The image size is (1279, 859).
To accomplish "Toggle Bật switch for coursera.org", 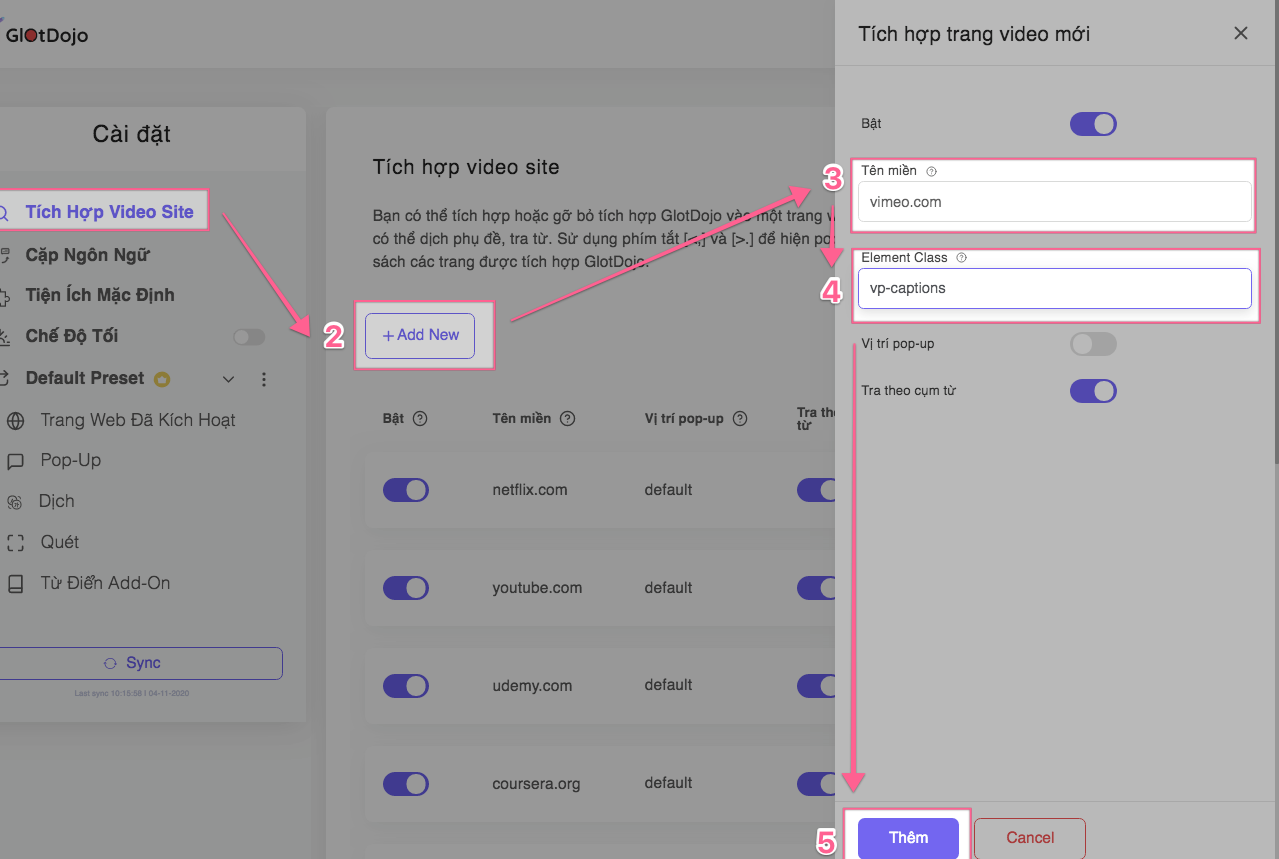I will coord(406,784).
